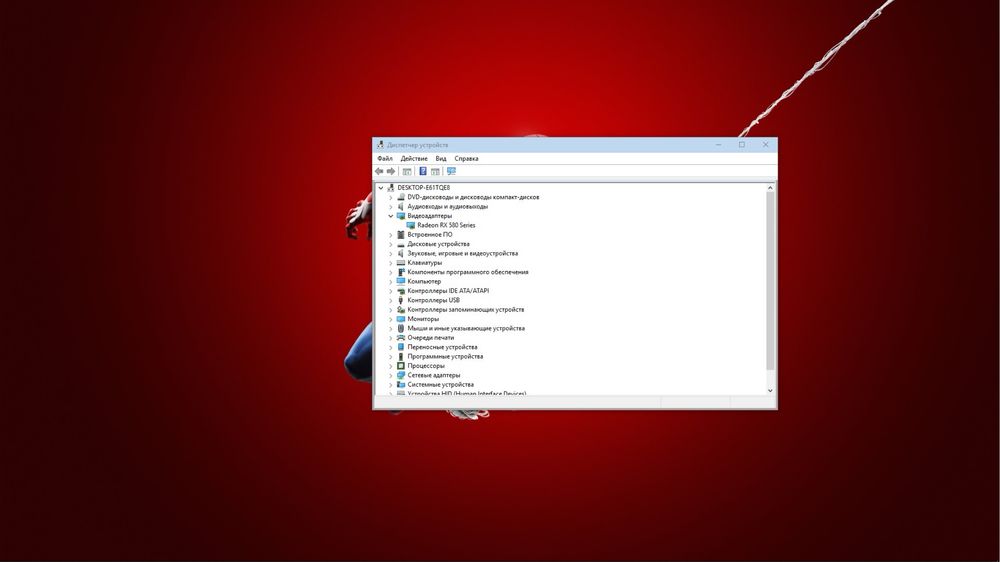This screenshot has height=562, width=1000.
Task: Click the icon beside Переносные устройства
Action: 401,347
